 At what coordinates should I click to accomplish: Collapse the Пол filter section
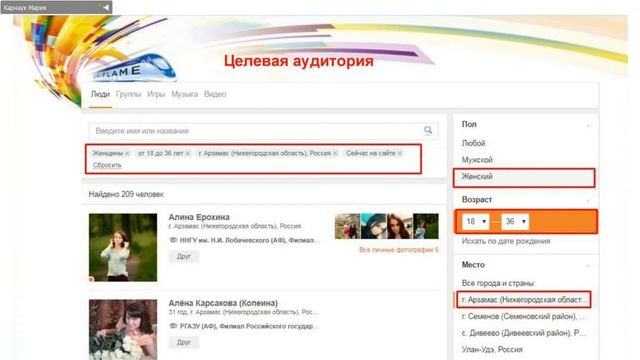click(588, 125)
